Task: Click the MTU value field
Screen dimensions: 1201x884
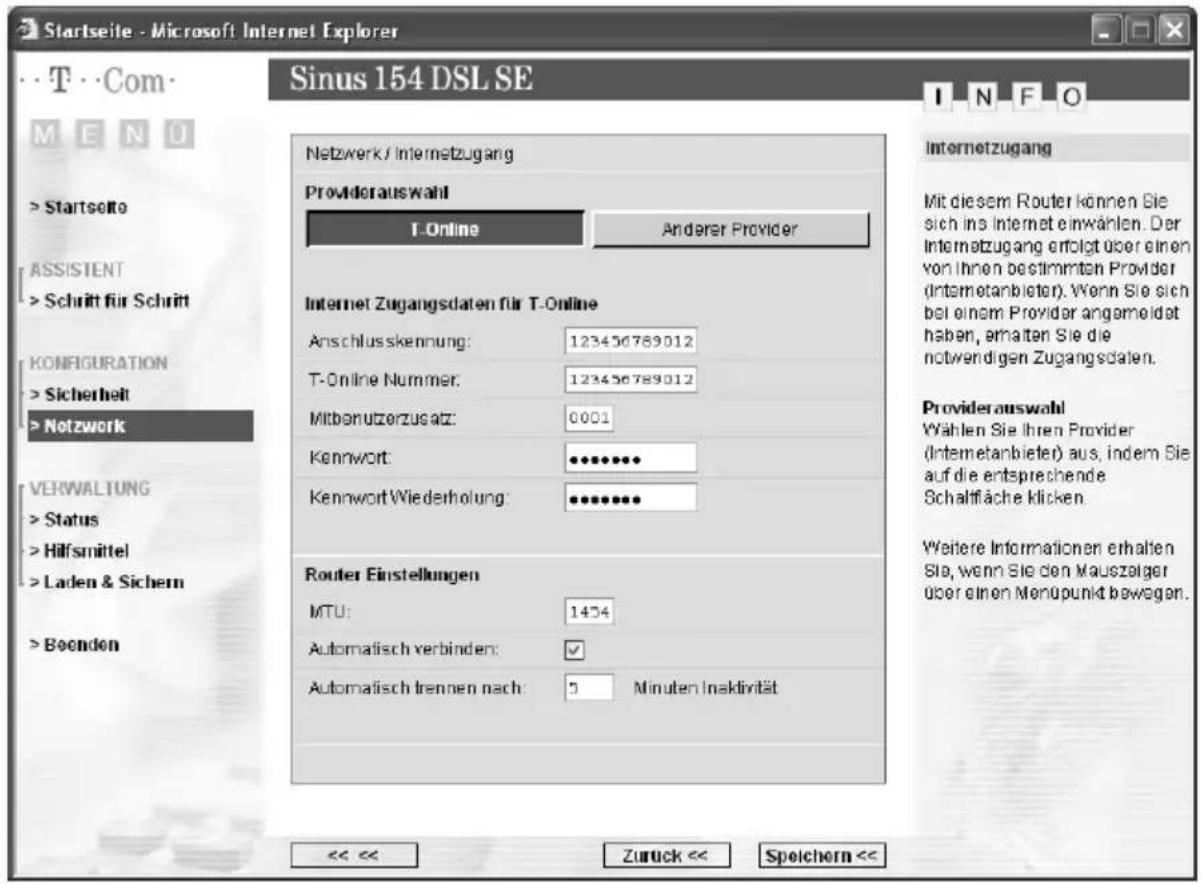Action: tap(589, 611)
